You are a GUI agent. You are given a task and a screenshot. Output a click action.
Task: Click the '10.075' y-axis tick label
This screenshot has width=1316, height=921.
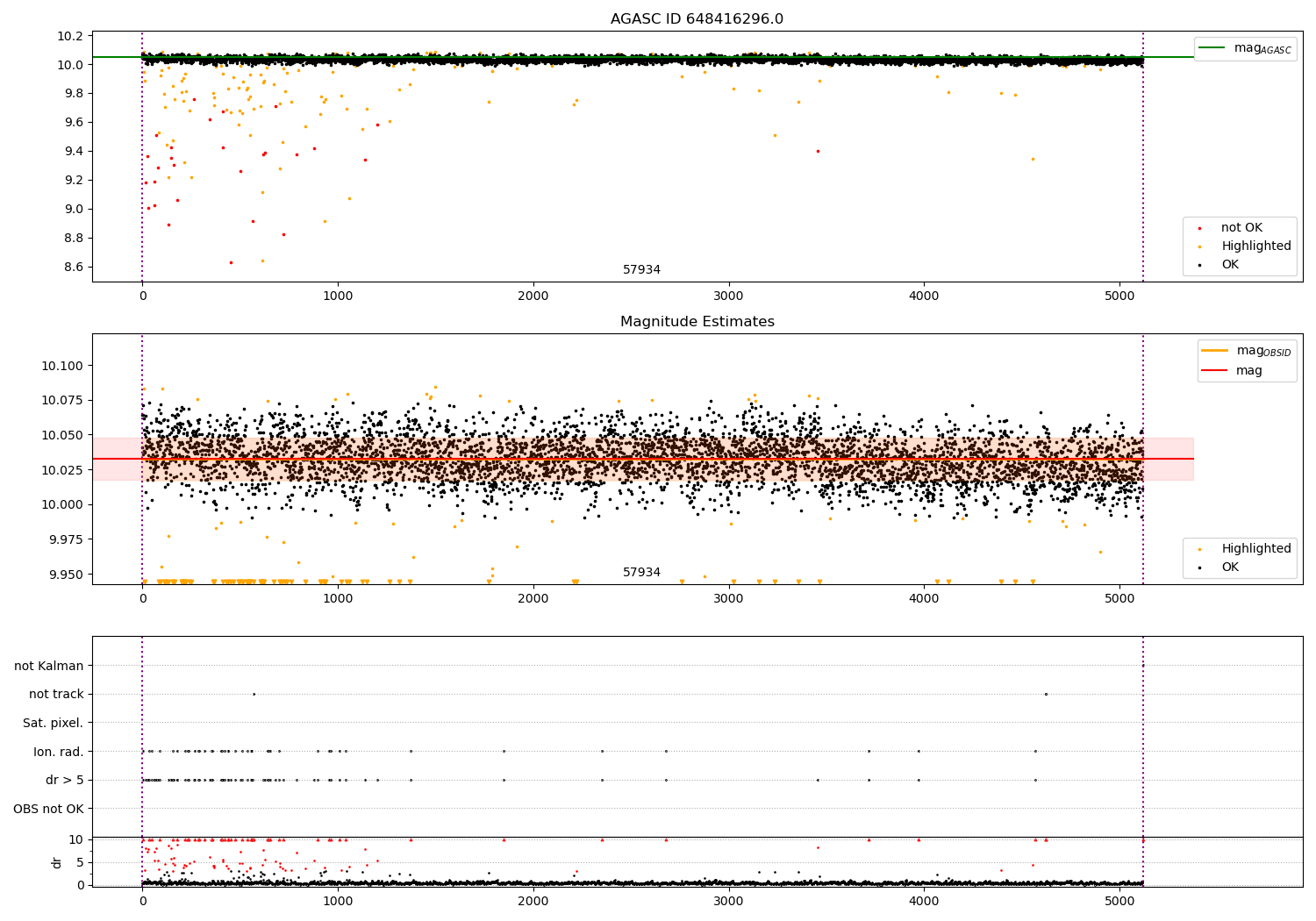click(x=63, y=401)
